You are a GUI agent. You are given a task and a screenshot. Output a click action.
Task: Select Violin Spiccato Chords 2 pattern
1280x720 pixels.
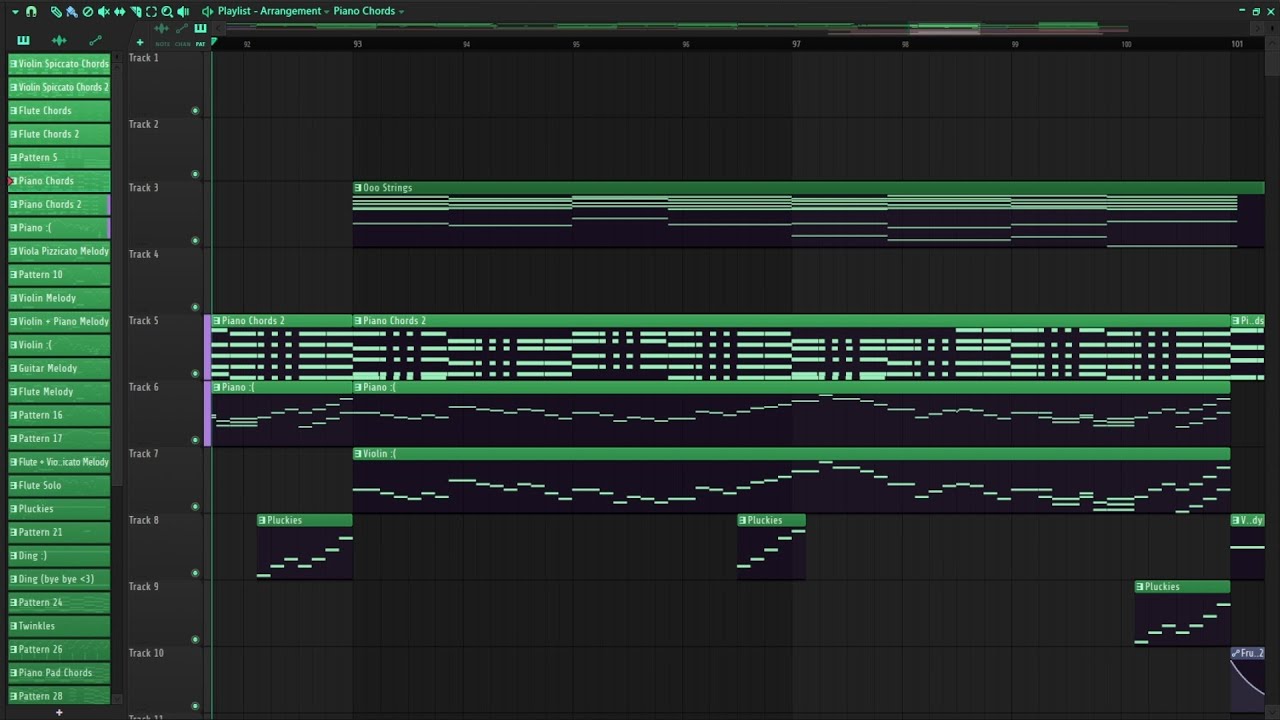(59, 87)
